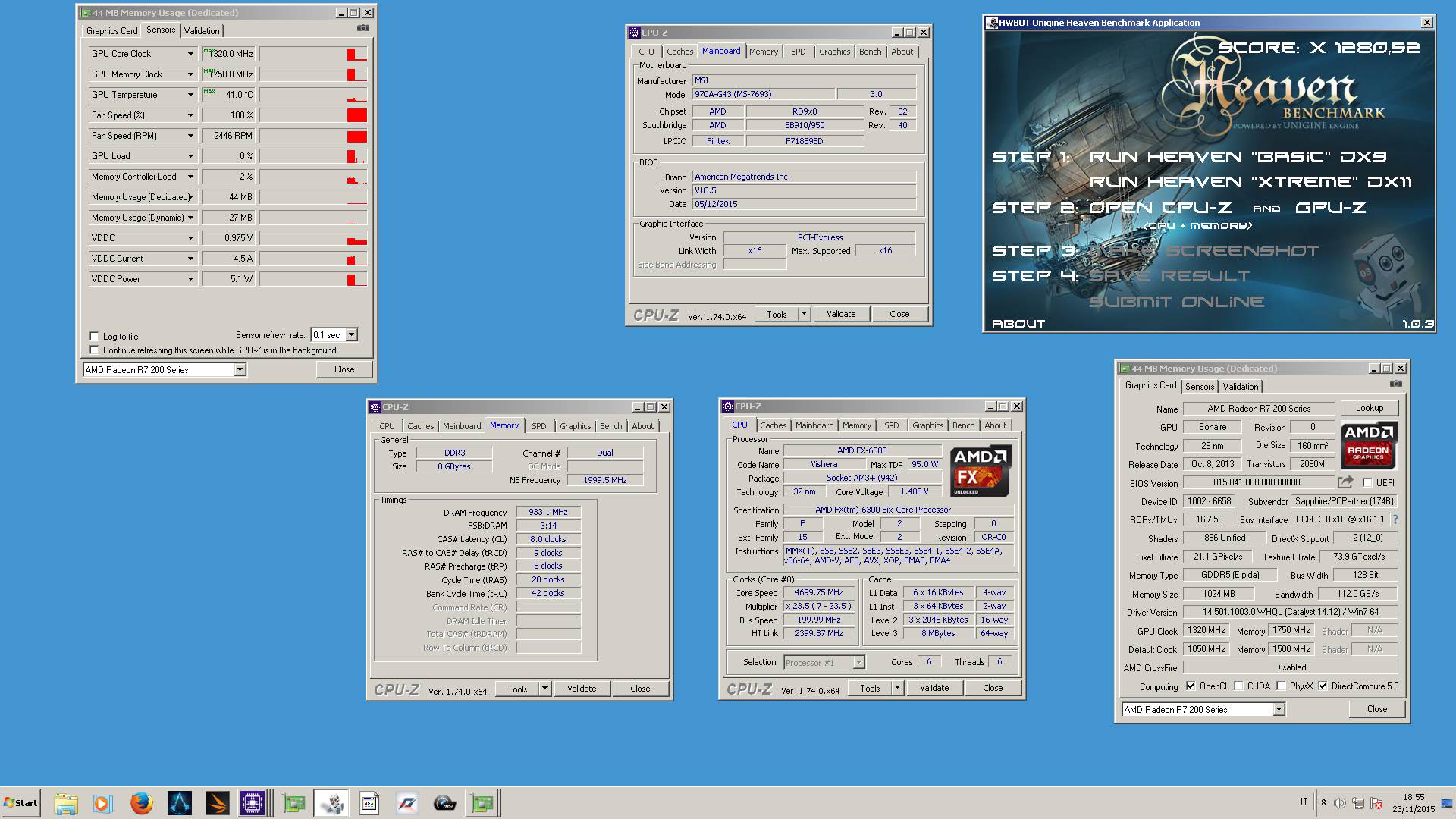Open AMD Radeon R7 device dropdown in Sensors window

pos(240,369)
